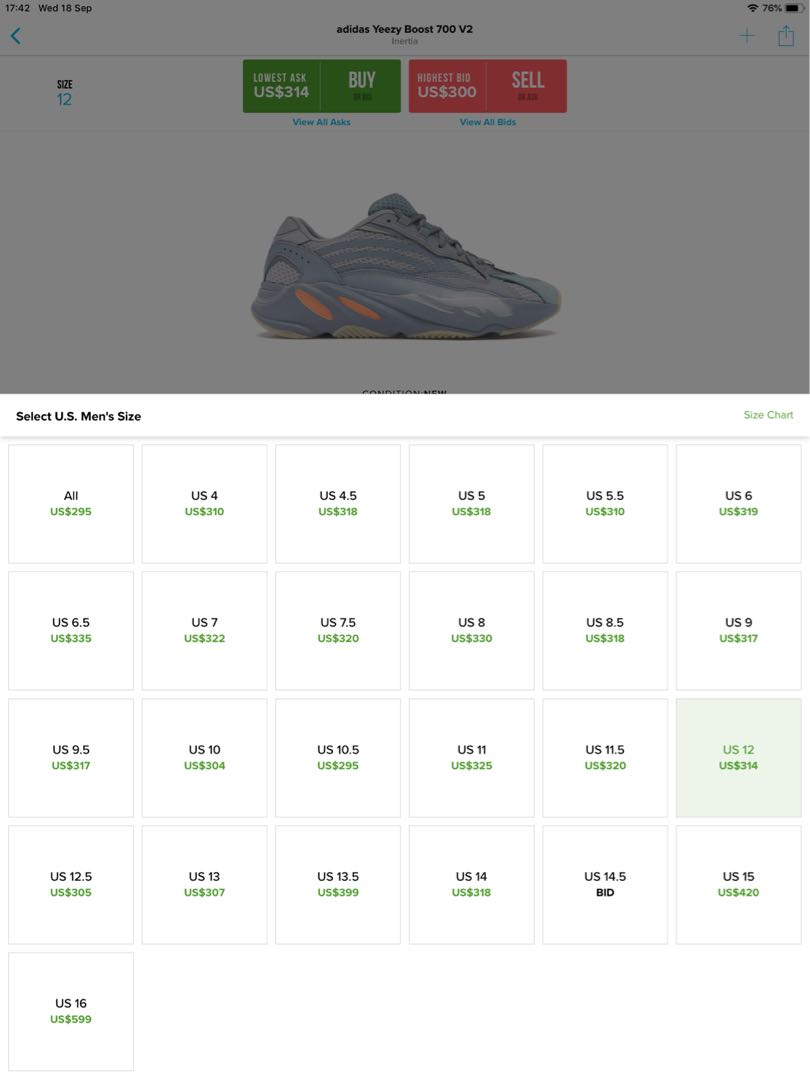The height and width of the screenshot is (1080, 810).
Task: Pick size US 14.5 Bid tile
Action: (x=605, y=884)
